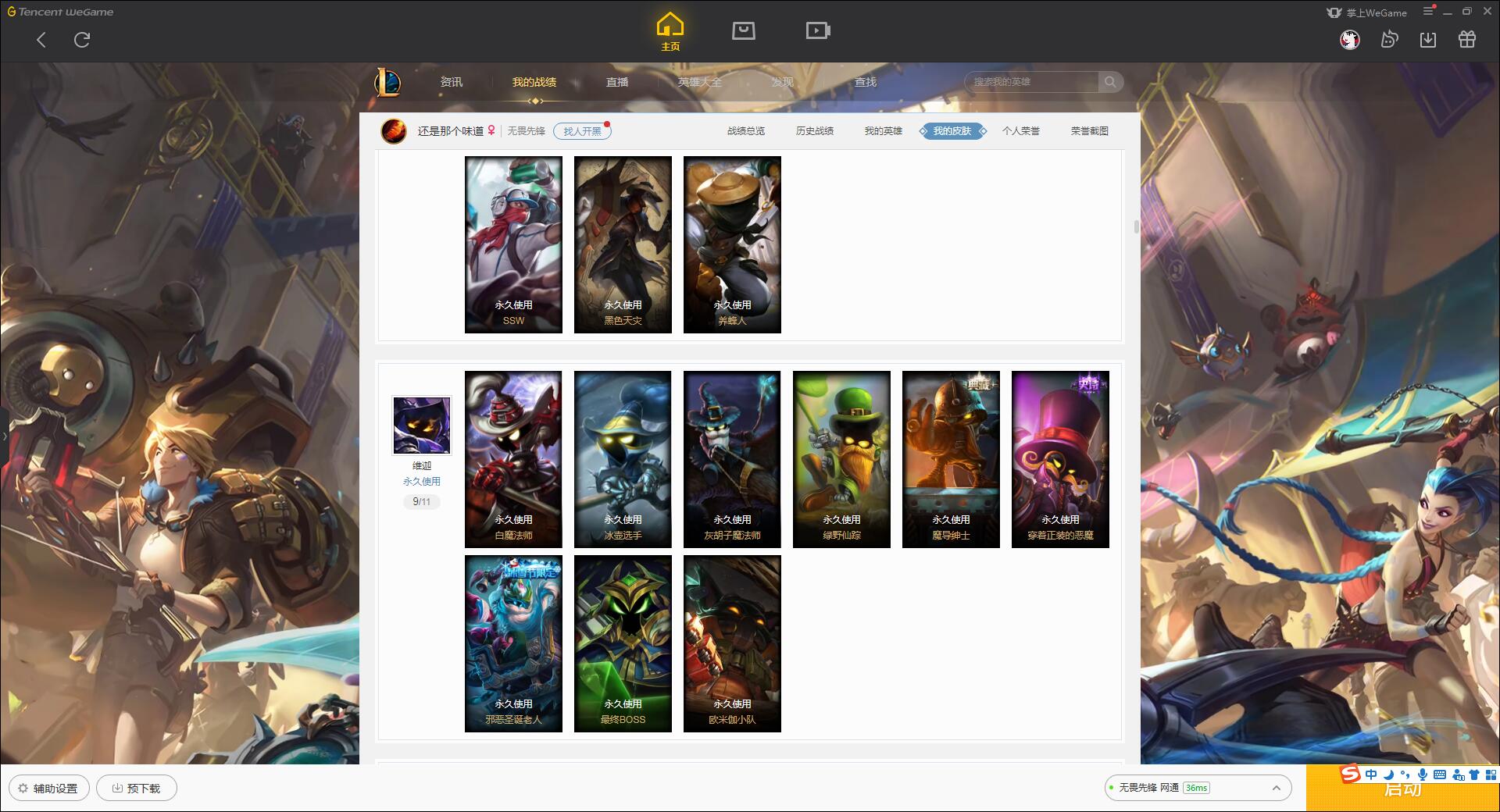
Task: Click the search magnifier button
Action: tap(1110, 82)
